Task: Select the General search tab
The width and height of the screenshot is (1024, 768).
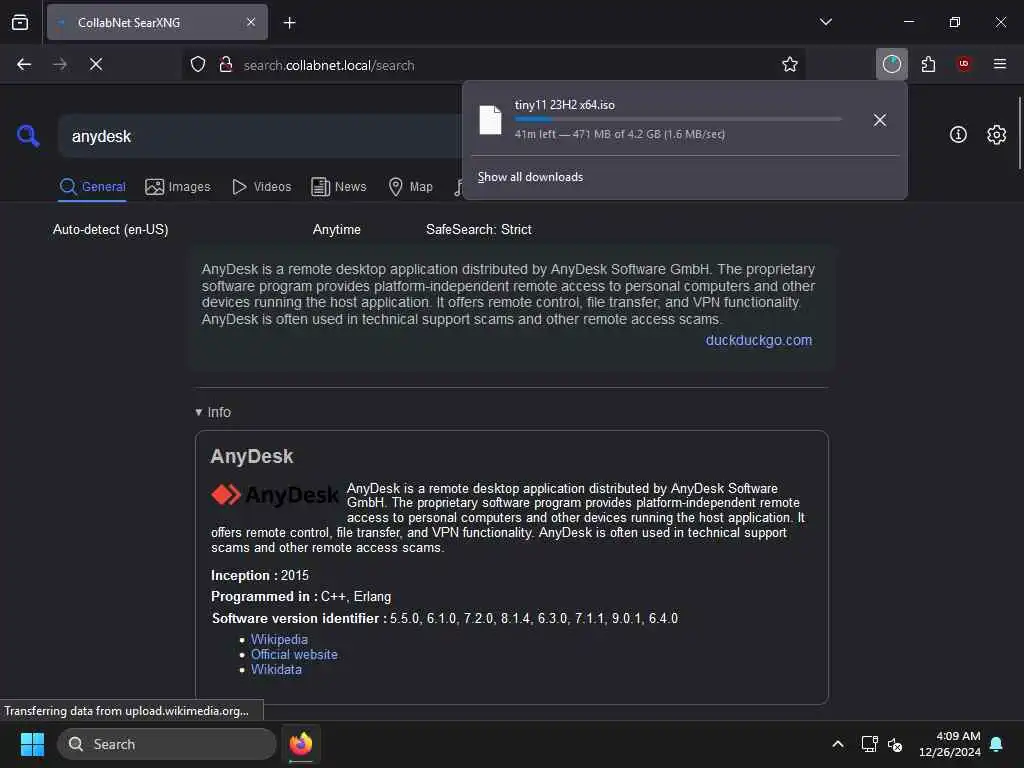Action: [92, 187]
